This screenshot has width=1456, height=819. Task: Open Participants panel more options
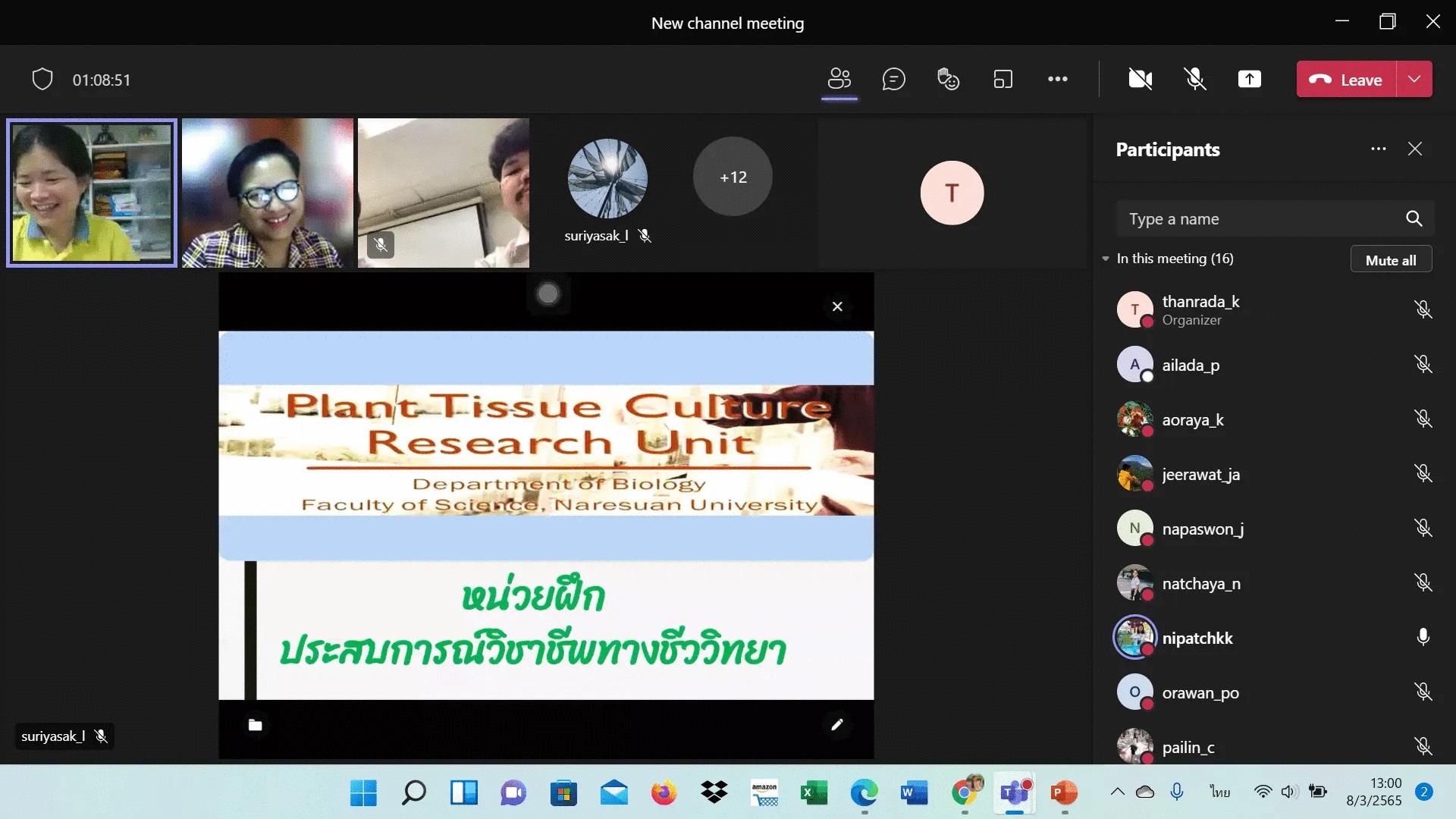(1378, 149)
